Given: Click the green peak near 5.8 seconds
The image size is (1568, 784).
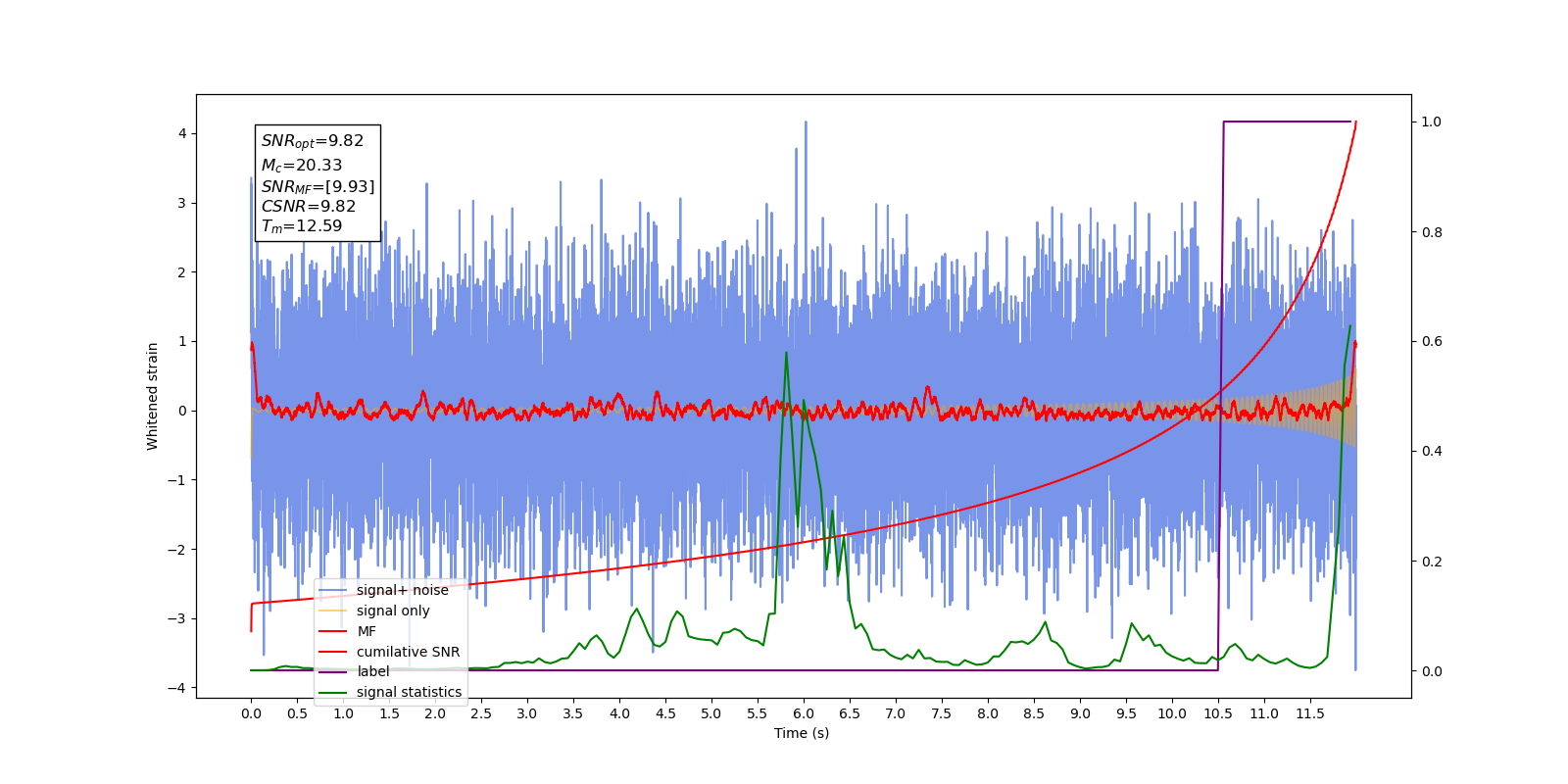Looking at the screenshot, I should [786, 354].
